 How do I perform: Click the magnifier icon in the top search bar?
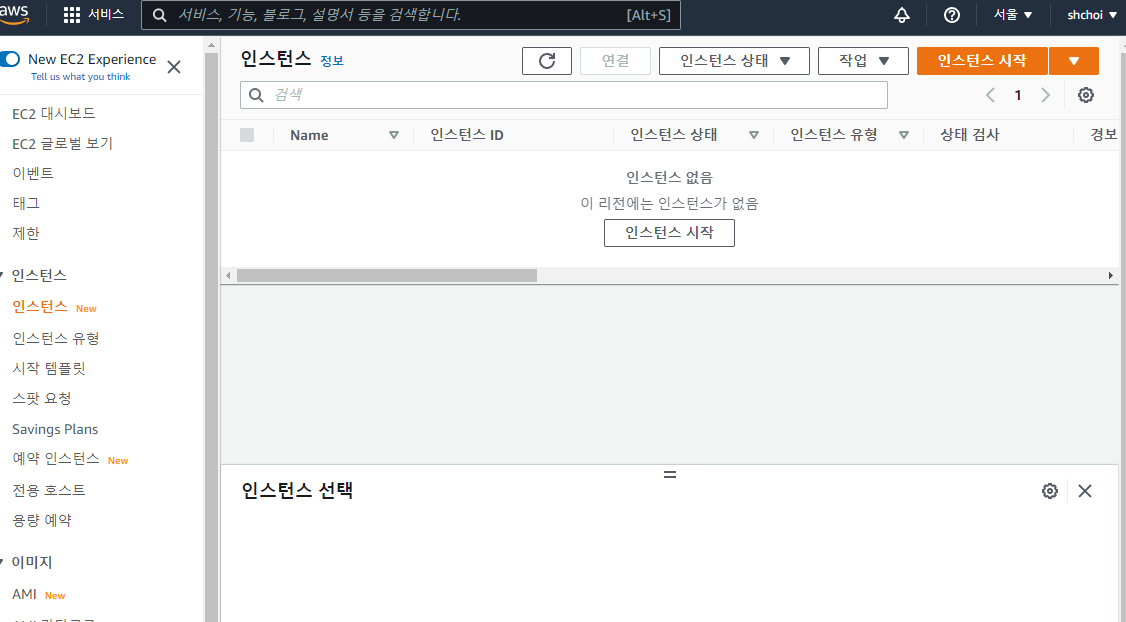click(x=159, y=15)
